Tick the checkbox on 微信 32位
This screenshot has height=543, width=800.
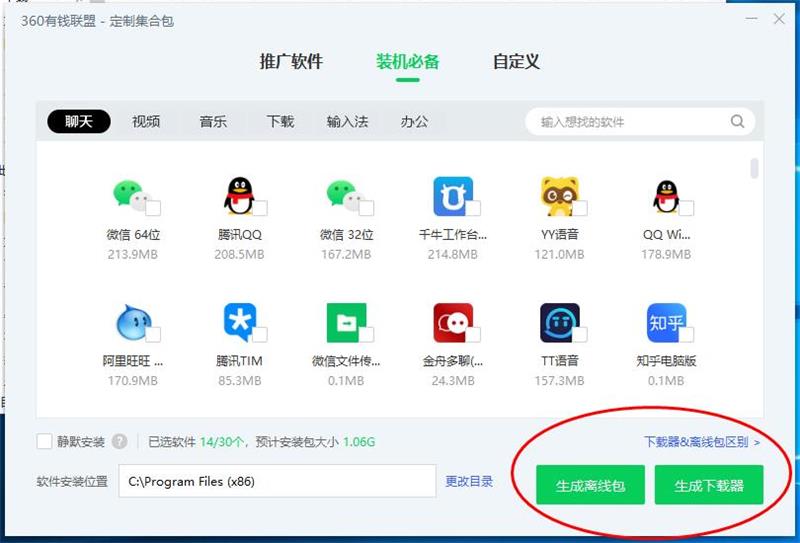[367, 208]
